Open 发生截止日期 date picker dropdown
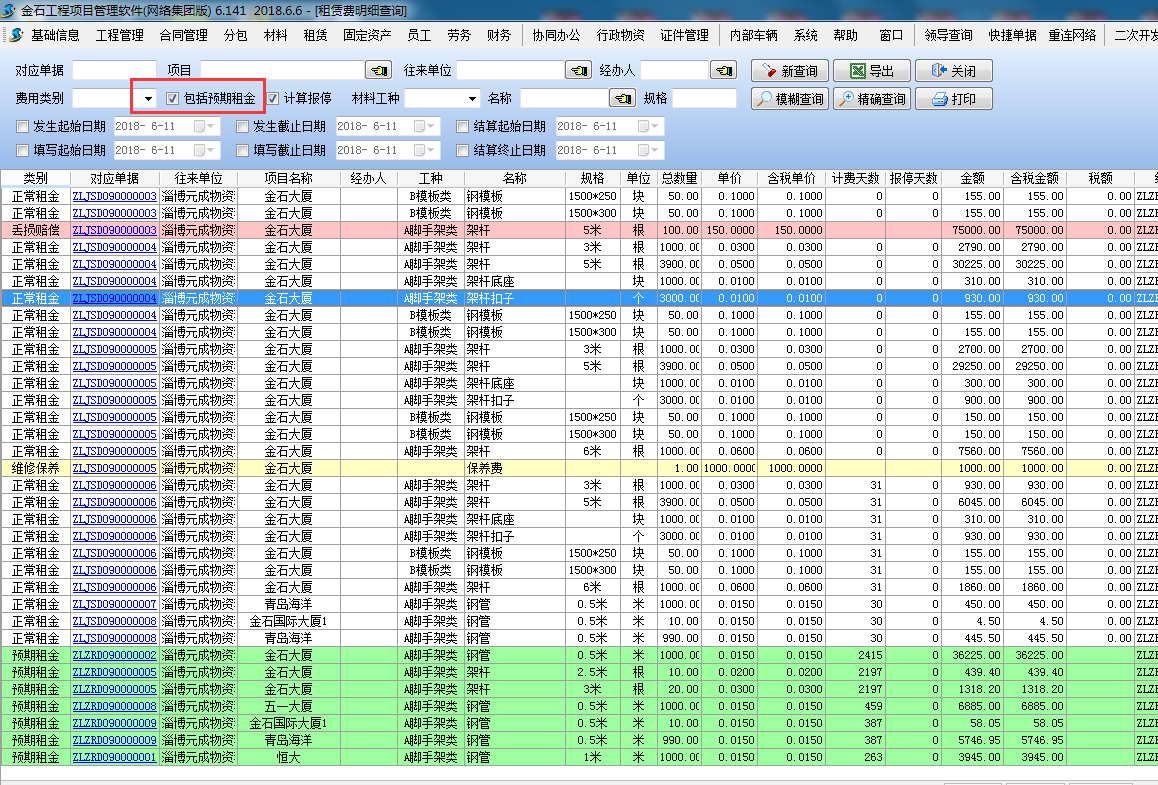1158x785 pixels. click(431, 127)
